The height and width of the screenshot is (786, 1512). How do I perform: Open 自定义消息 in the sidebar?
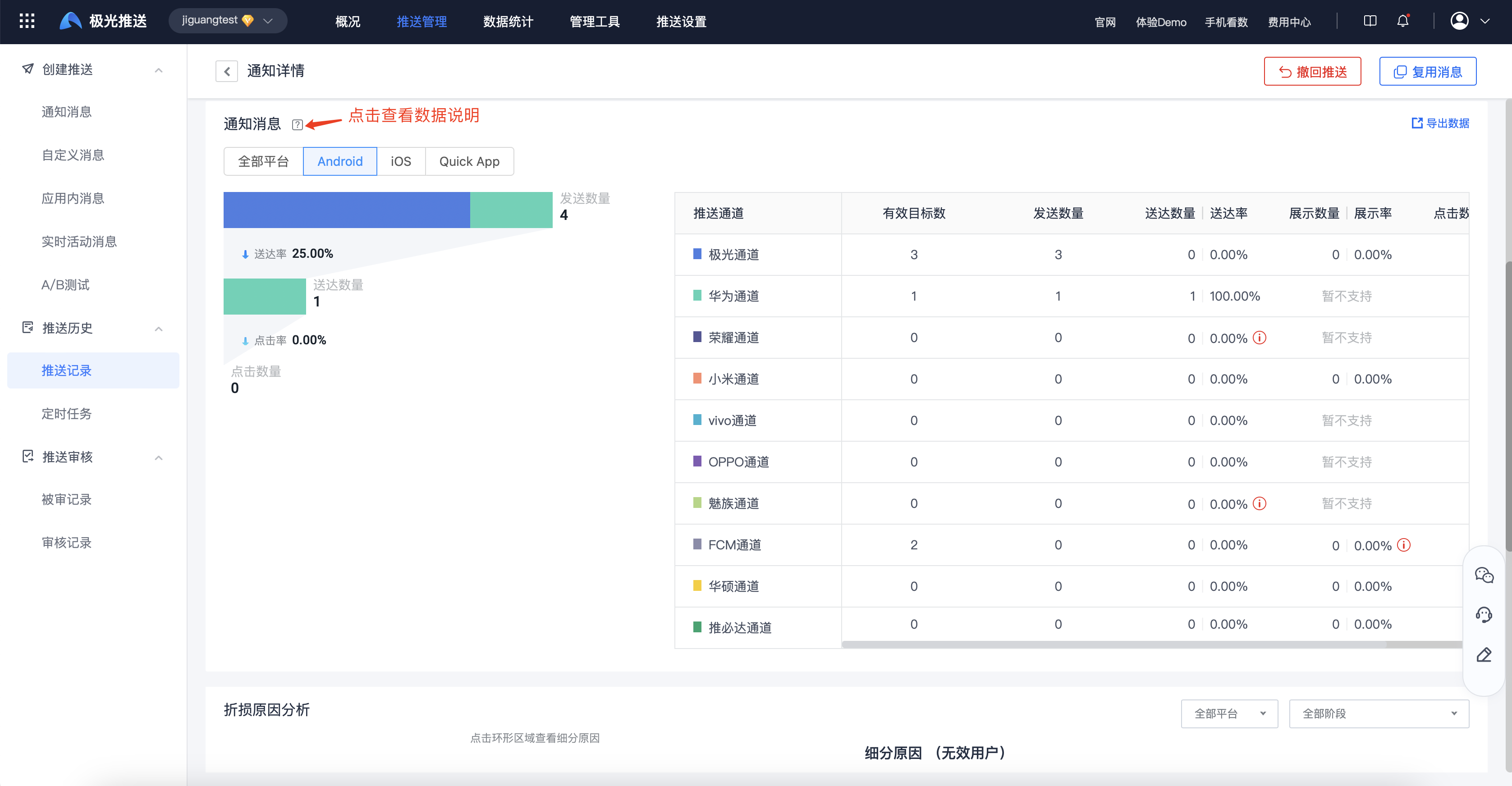point(73,155)
